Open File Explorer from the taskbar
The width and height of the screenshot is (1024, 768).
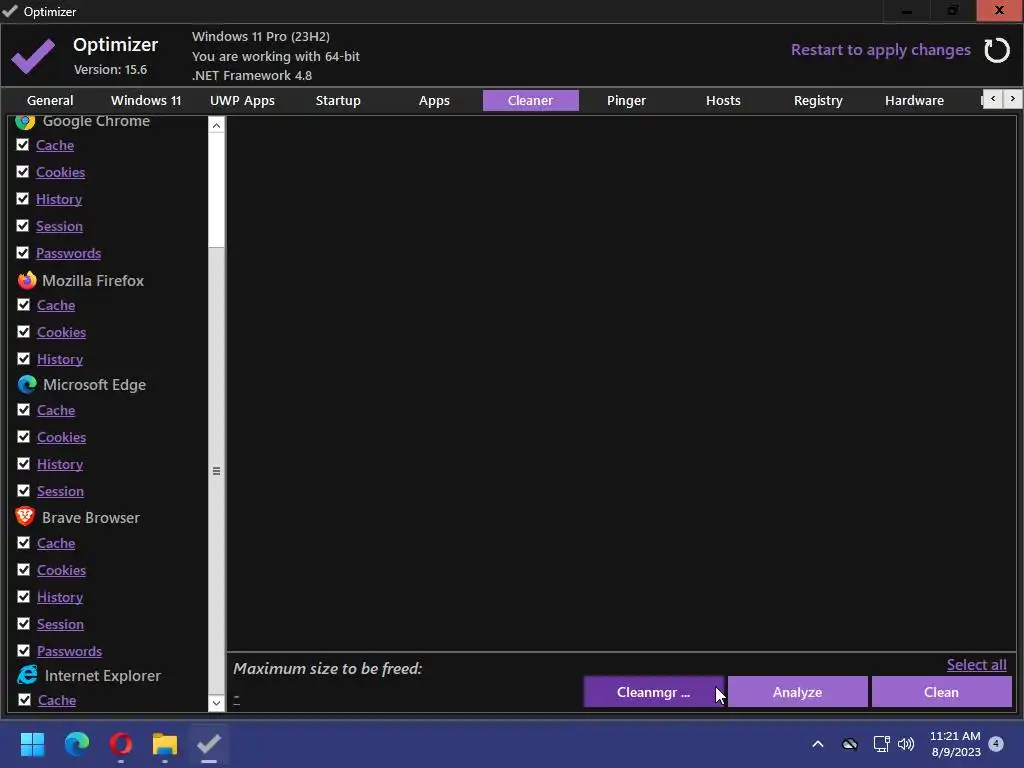click(x=165, y=744)
